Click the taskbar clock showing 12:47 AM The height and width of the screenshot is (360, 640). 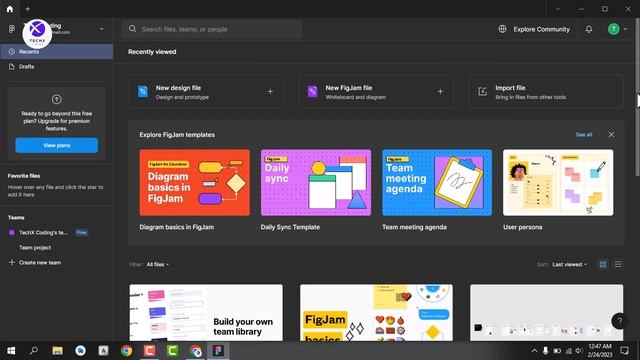[x=600, y=351]
